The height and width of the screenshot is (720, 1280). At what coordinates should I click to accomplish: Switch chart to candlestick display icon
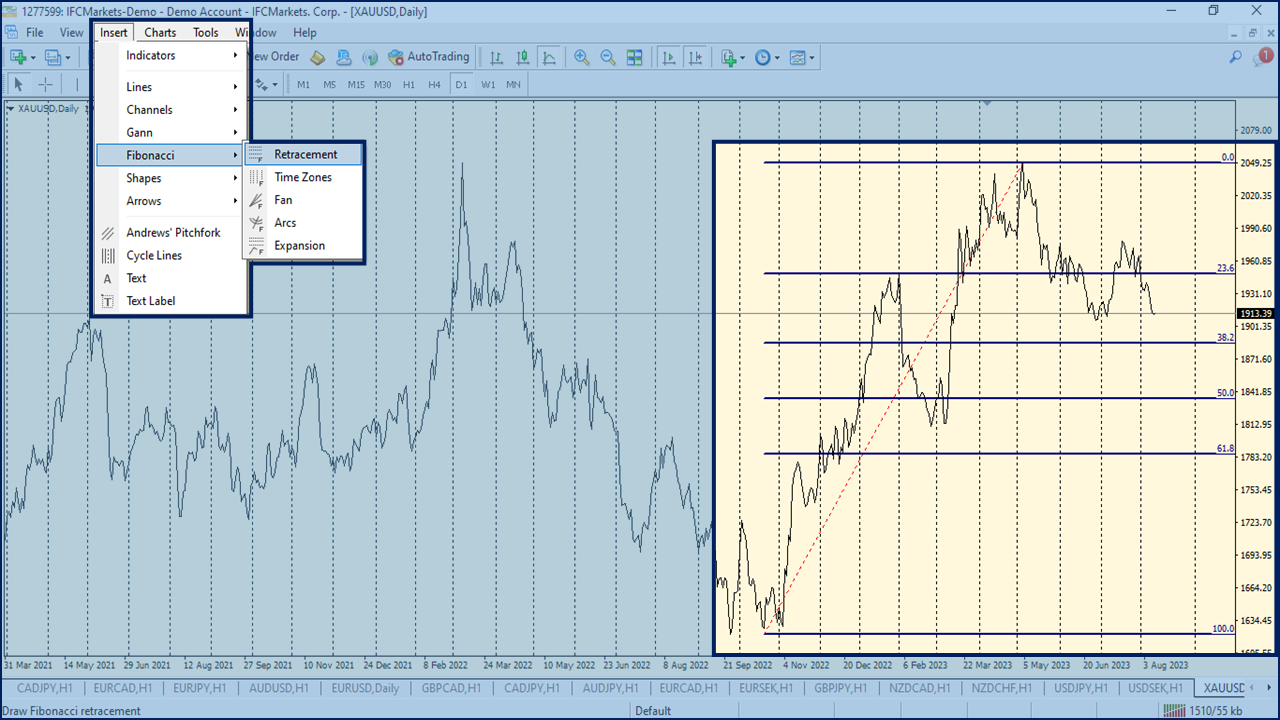[523, 57]
